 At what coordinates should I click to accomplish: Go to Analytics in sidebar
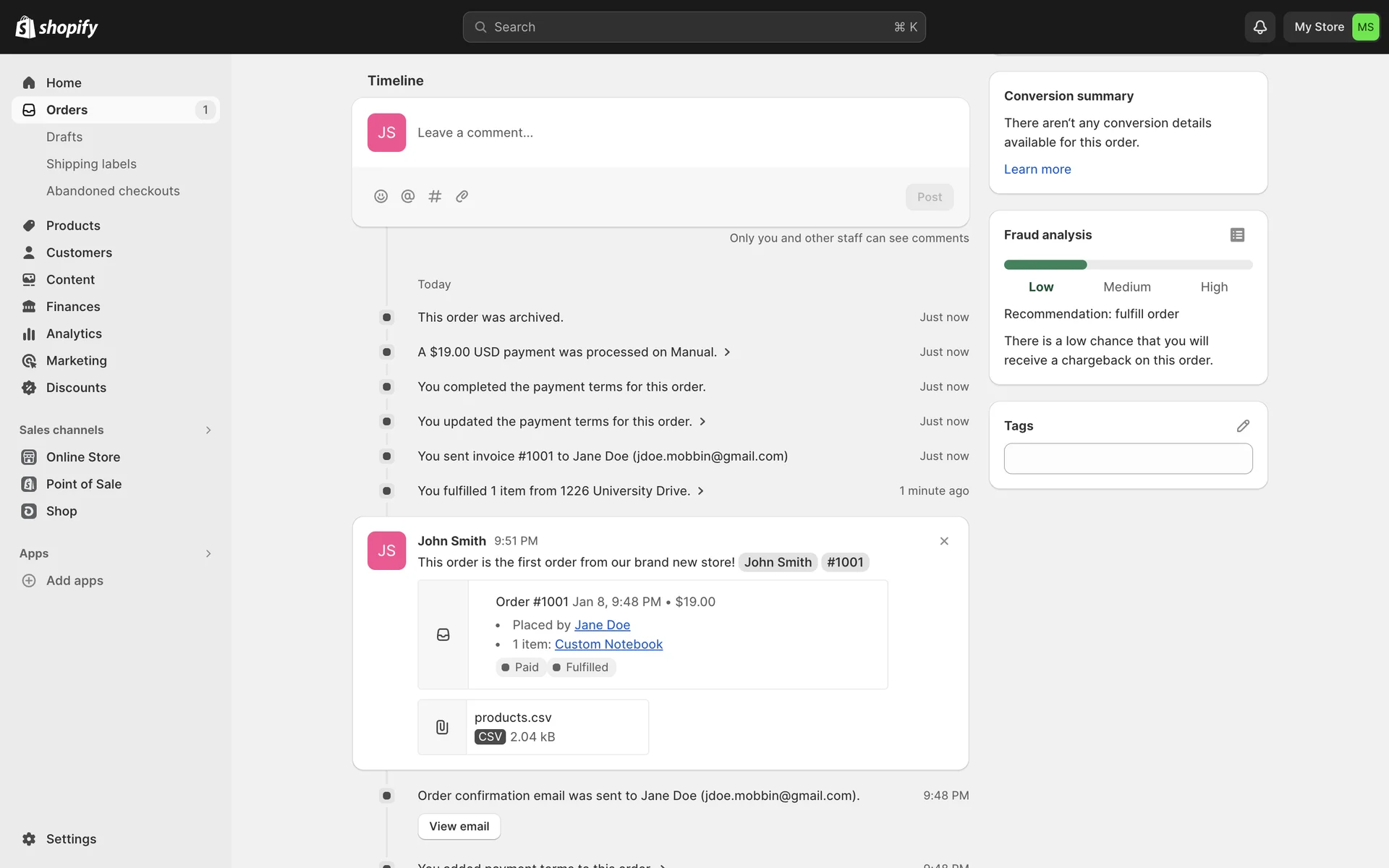pyautogui.click(x=74, y=333)
